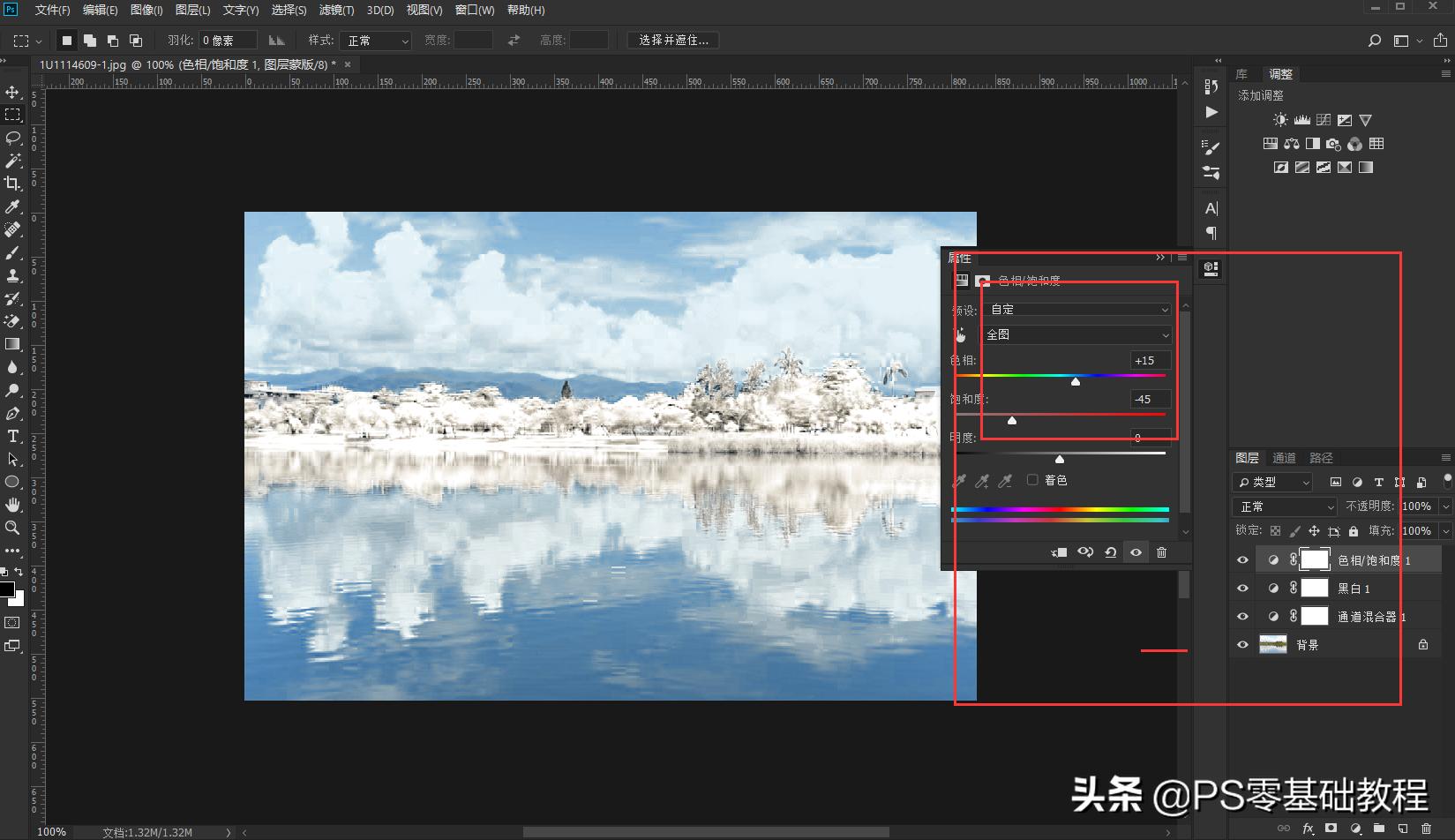Select the Move tool
The height and width of the screenshot is (840, 1455).
12,92
